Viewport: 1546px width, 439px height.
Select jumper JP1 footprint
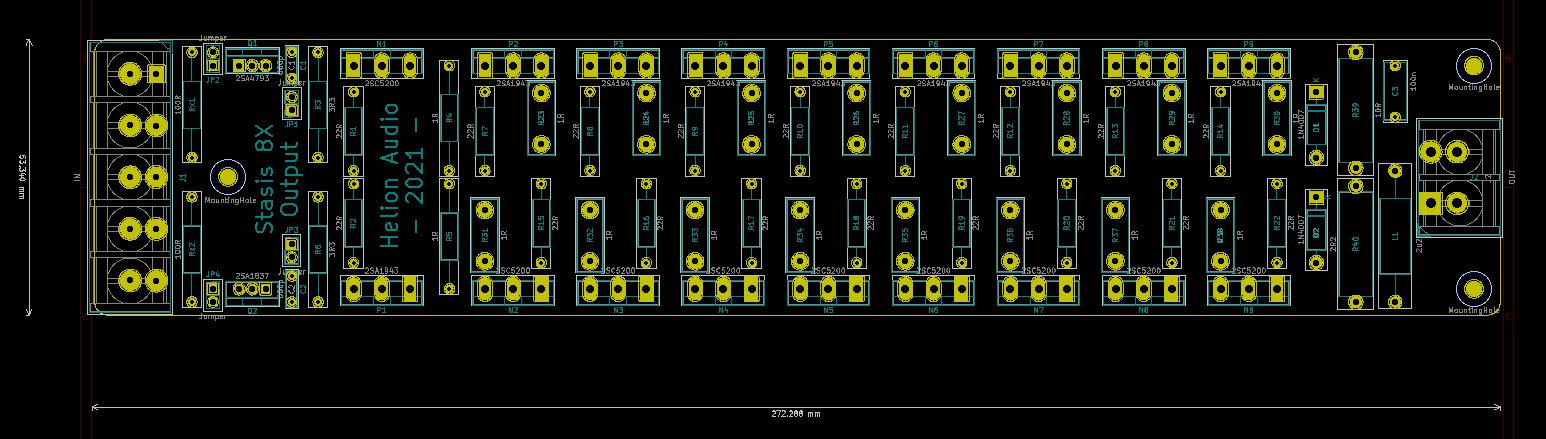coord(292,101)
